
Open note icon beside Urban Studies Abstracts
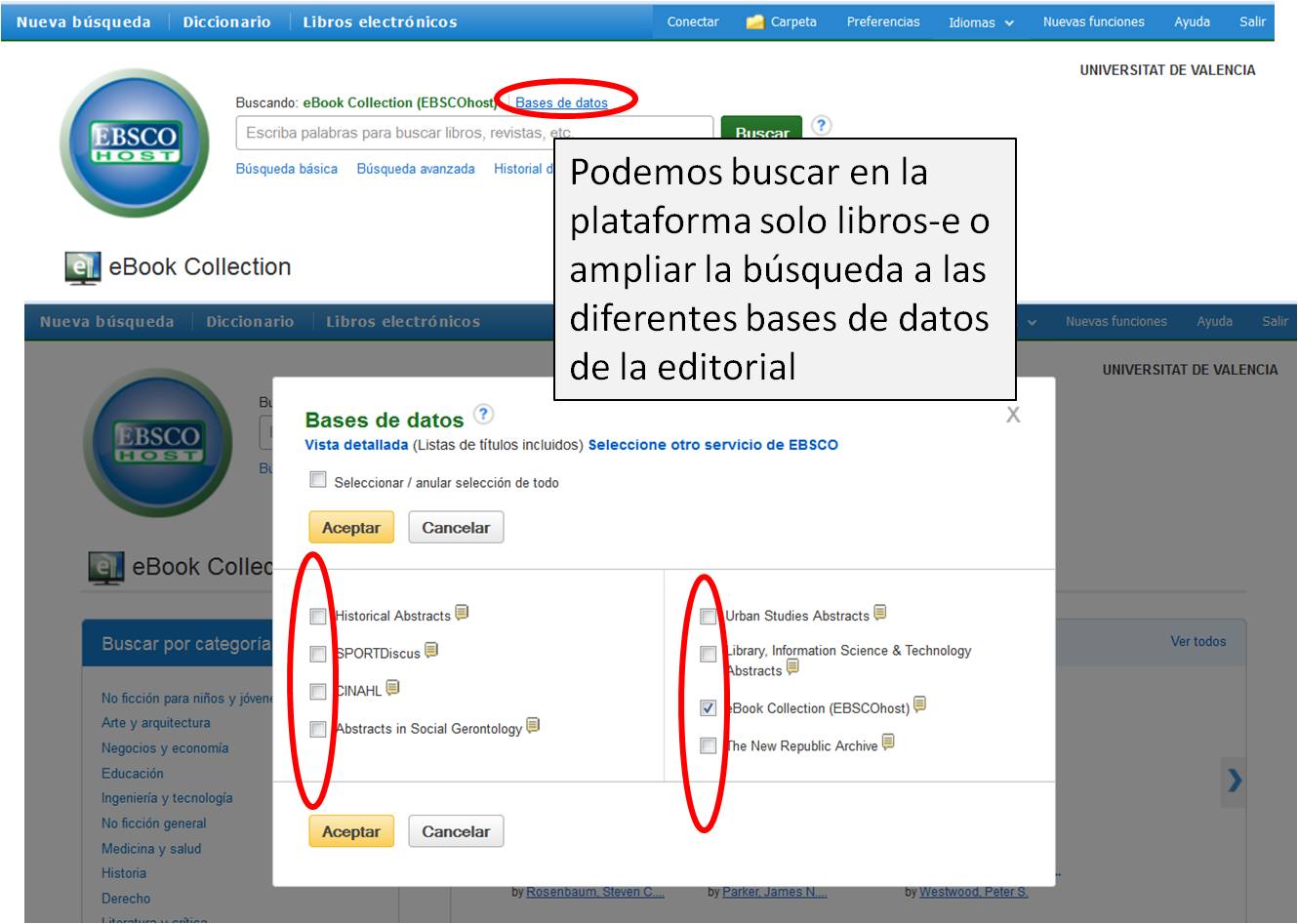879,613
